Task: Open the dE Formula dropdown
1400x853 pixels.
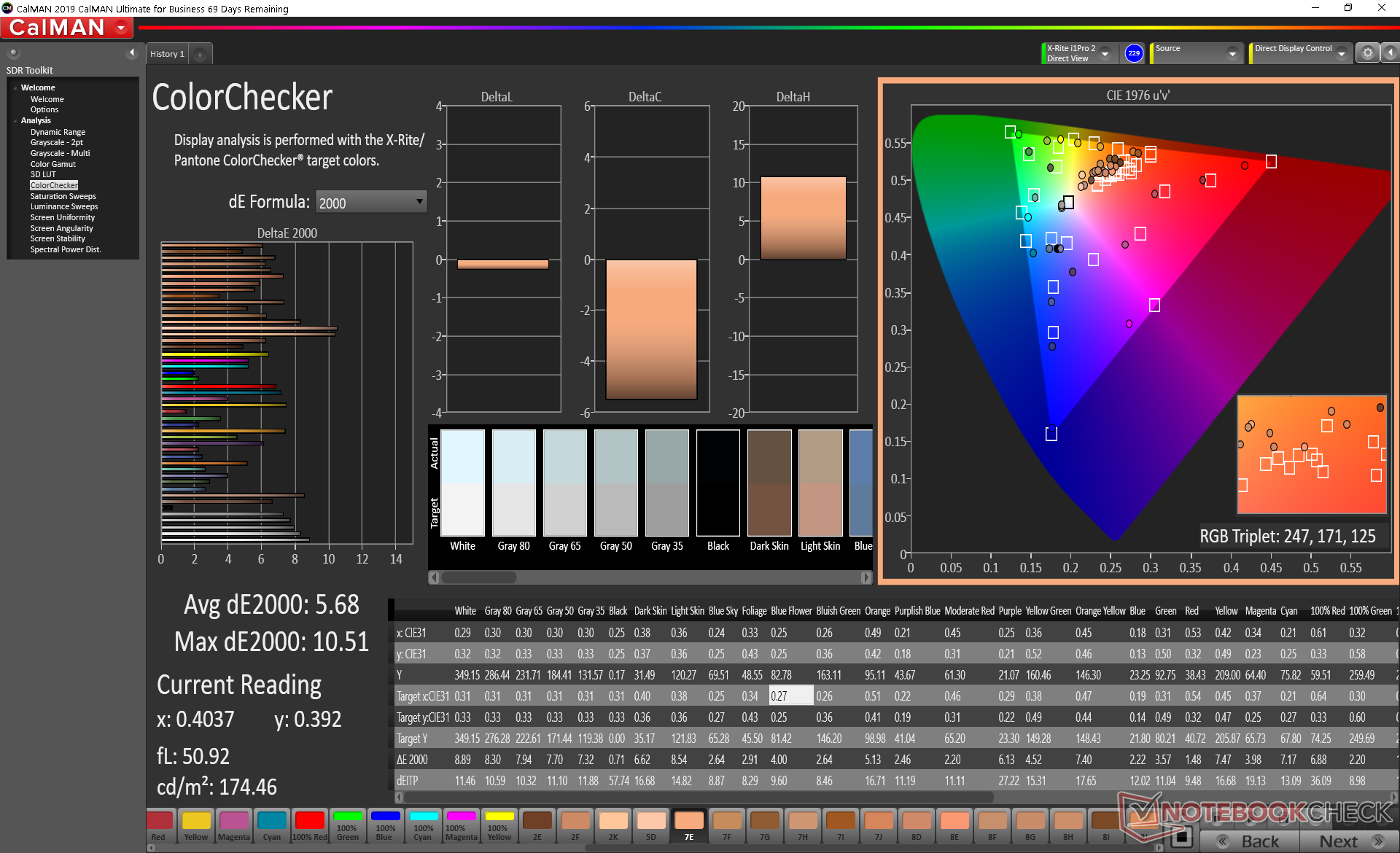Action: (x=371, y=202)
